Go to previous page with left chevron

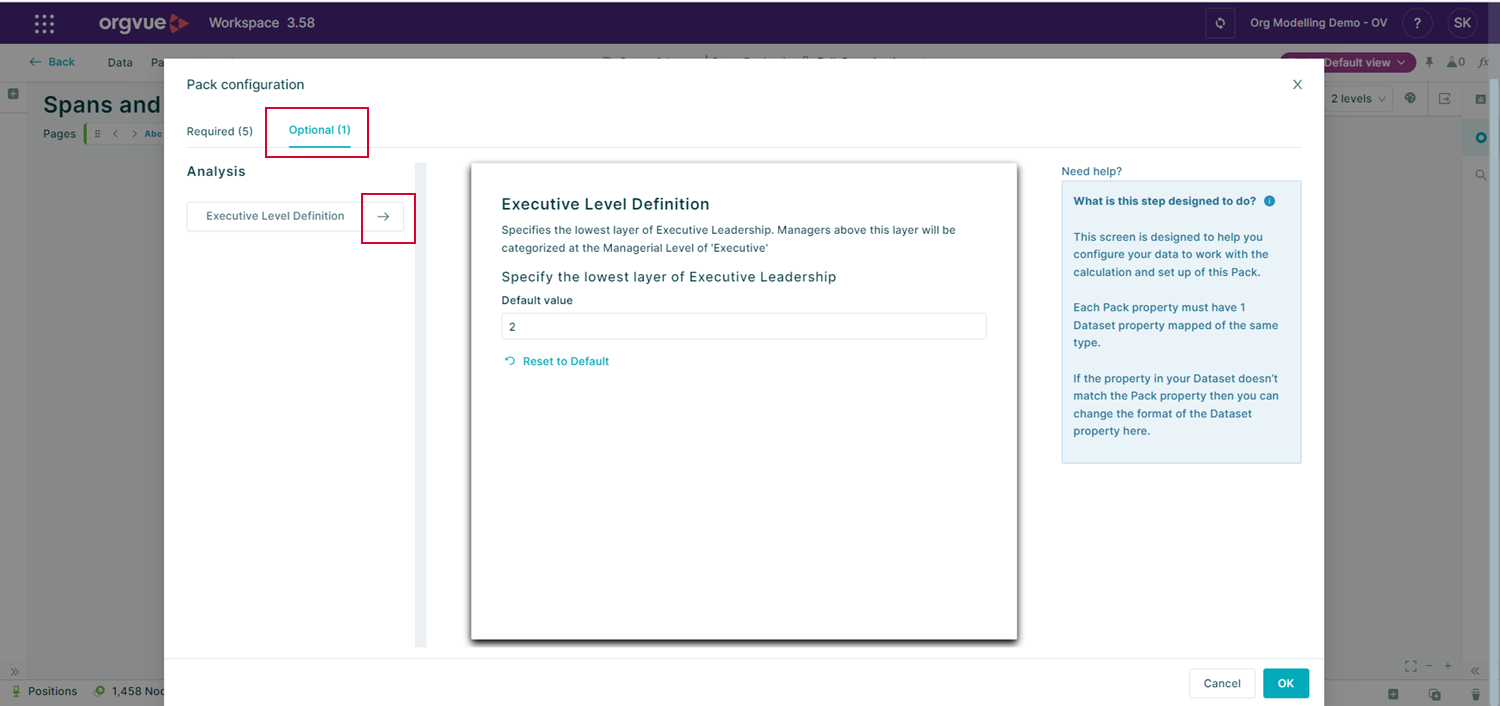(x=116, y=133)
